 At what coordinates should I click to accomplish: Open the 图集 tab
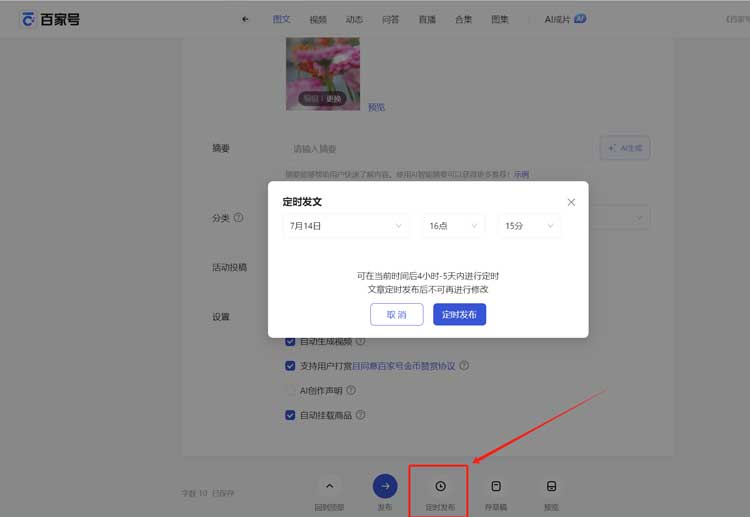[x=500, y=19]
